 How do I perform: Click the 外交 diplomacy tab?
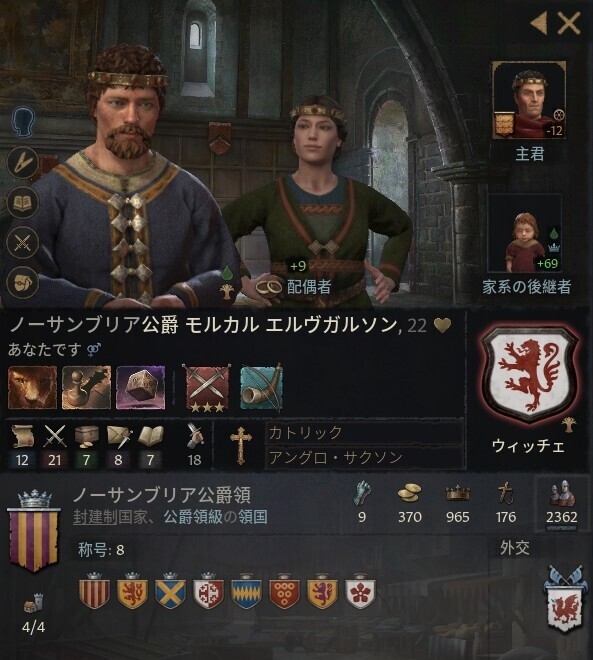[515, 548]
